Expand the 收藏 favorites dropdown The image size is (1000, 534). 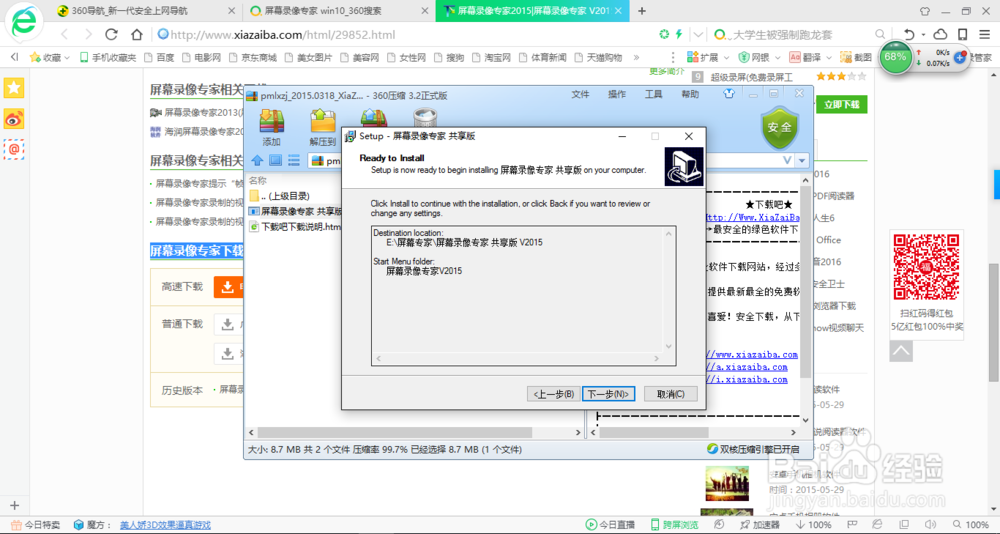tap(66, 57)
